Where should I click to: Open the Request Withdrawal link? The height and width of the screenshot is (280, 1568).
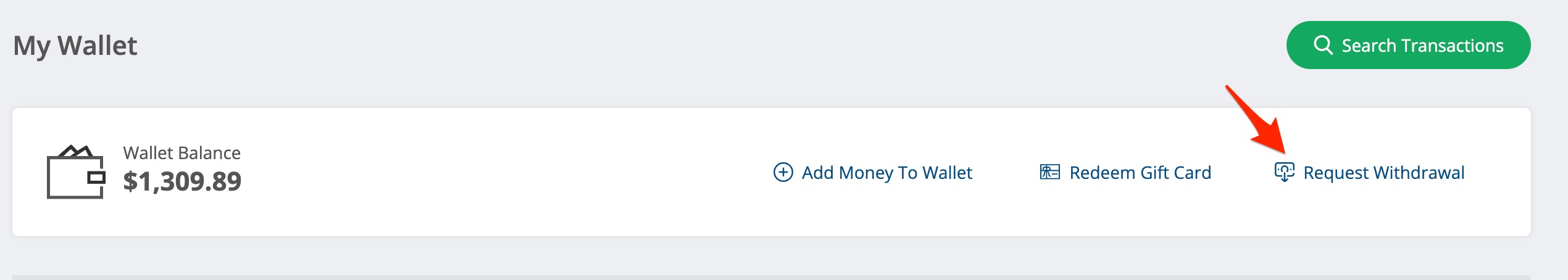1383,173
